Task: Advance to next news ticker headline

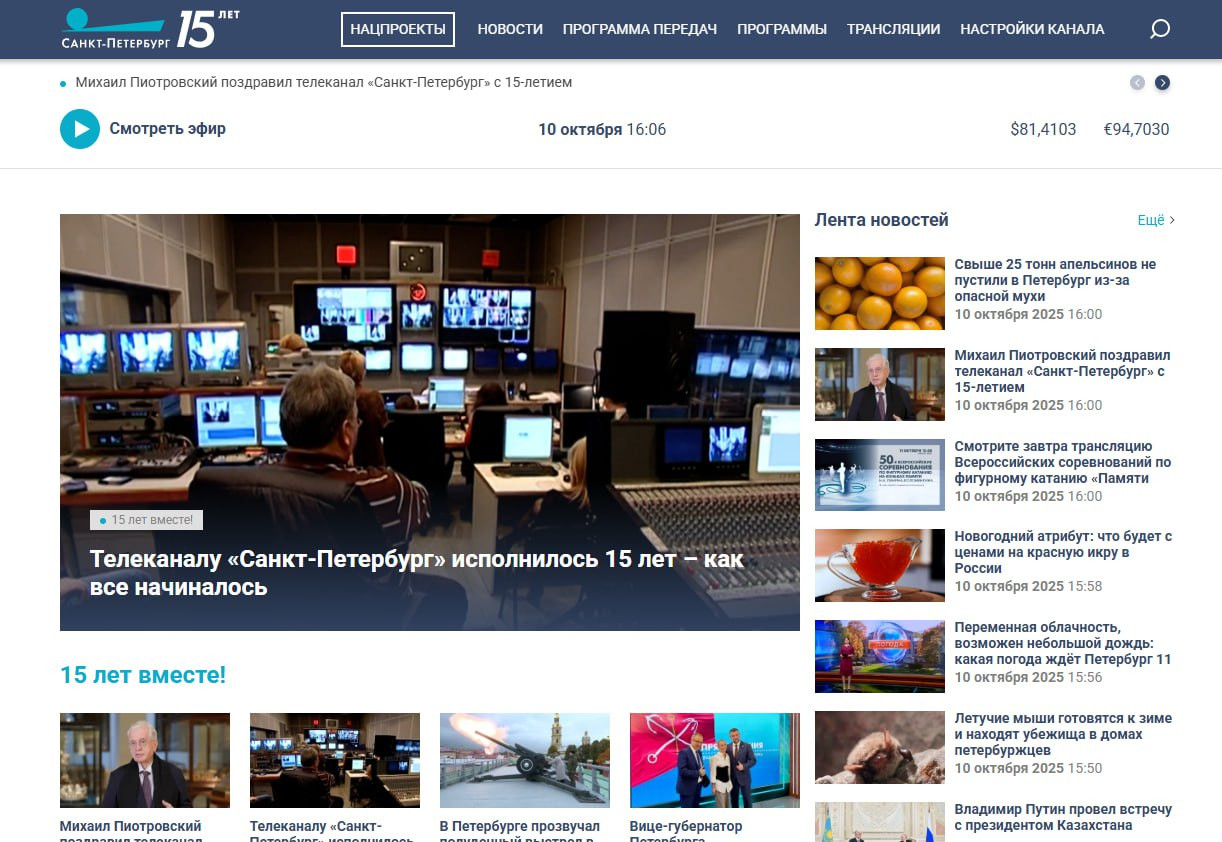Action: (1162, 83)
